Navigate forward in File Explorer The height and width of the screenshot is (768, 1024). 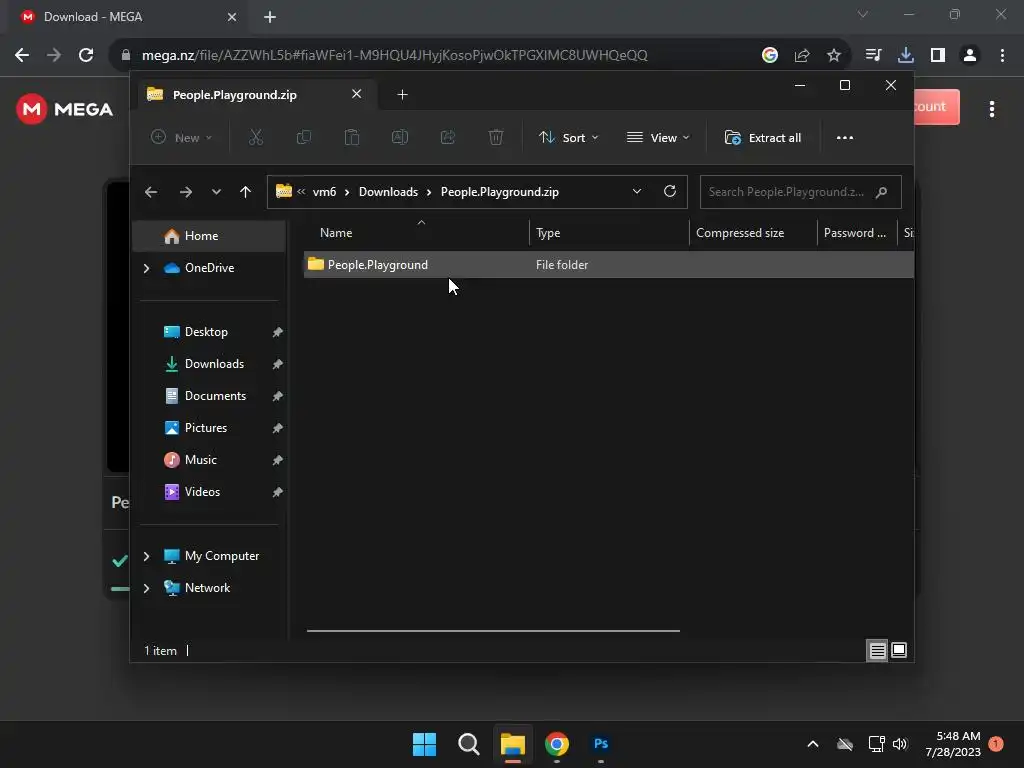coord(185,192)
